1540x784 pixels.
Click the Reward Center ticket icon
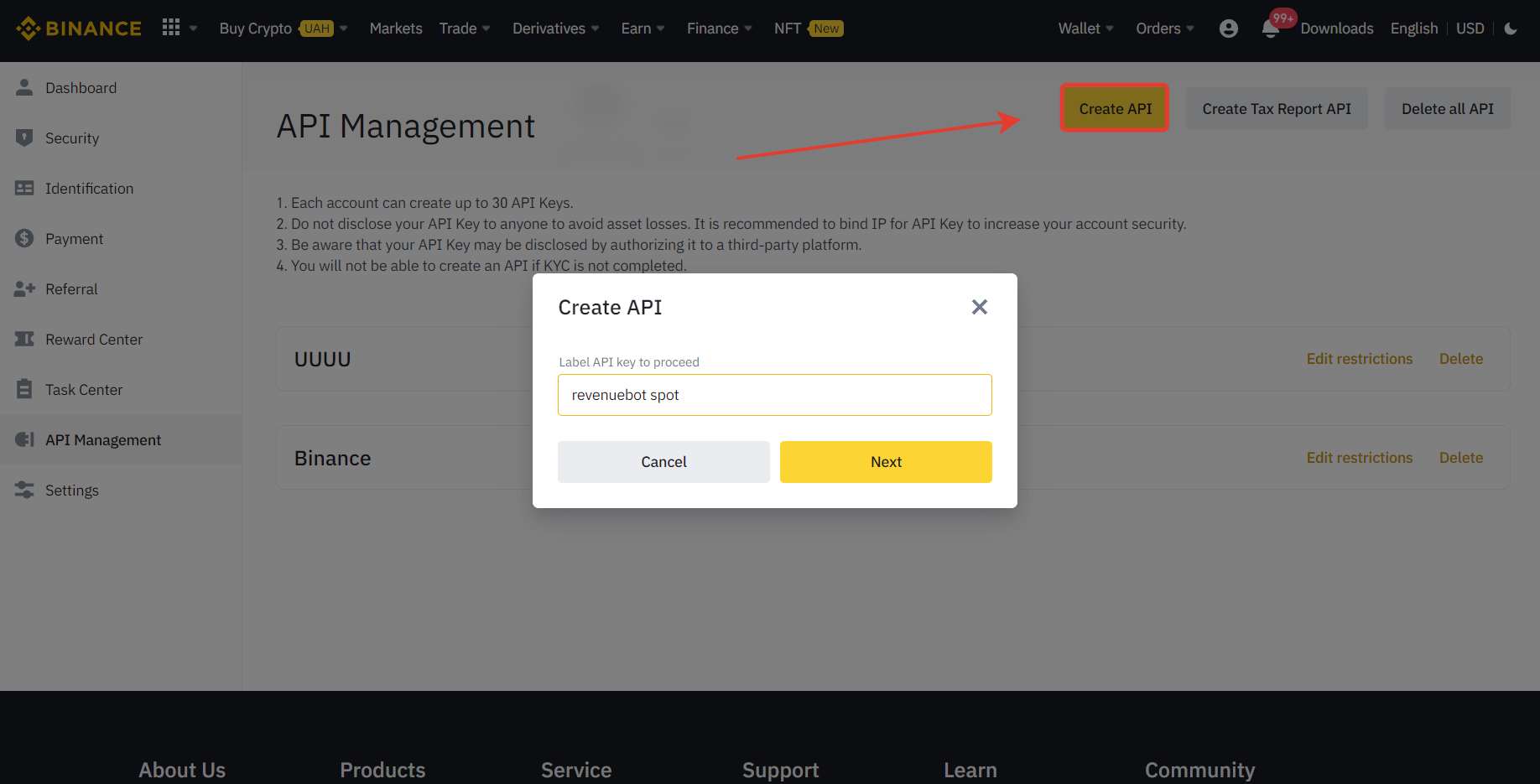(24, 339)
